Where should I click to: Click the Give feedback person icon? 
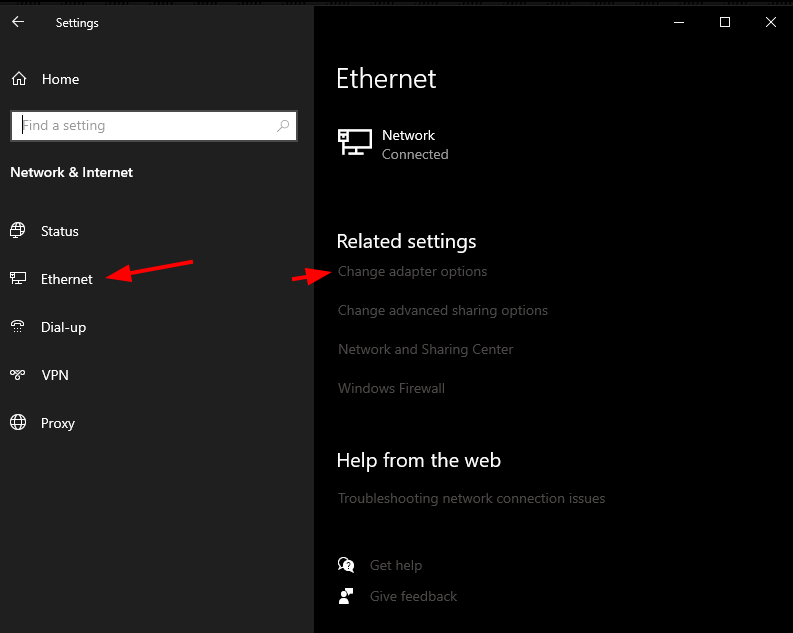346,596
